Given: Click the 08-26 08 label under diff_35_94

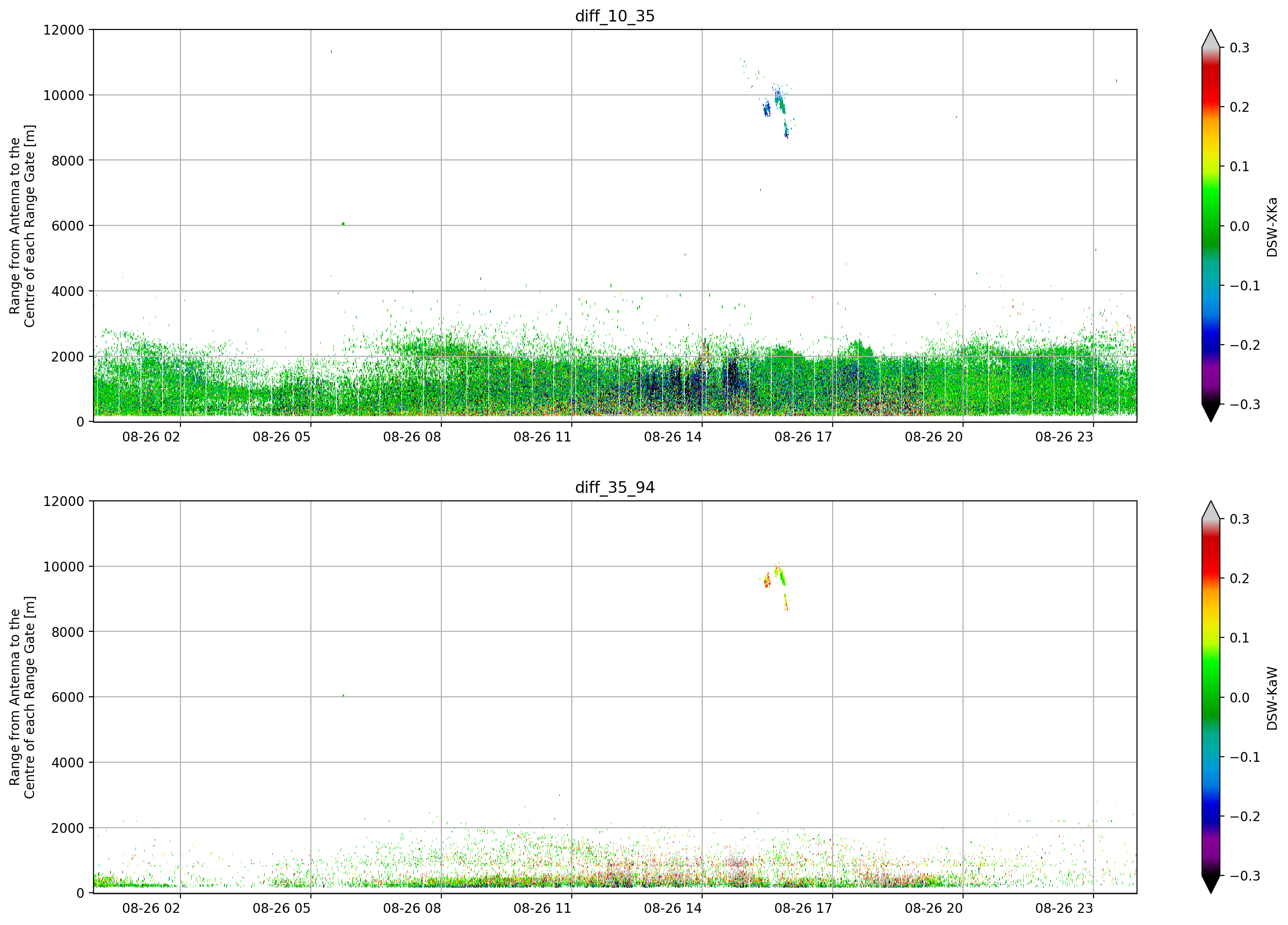Looking at the screenshot, I should pos(412,908).
